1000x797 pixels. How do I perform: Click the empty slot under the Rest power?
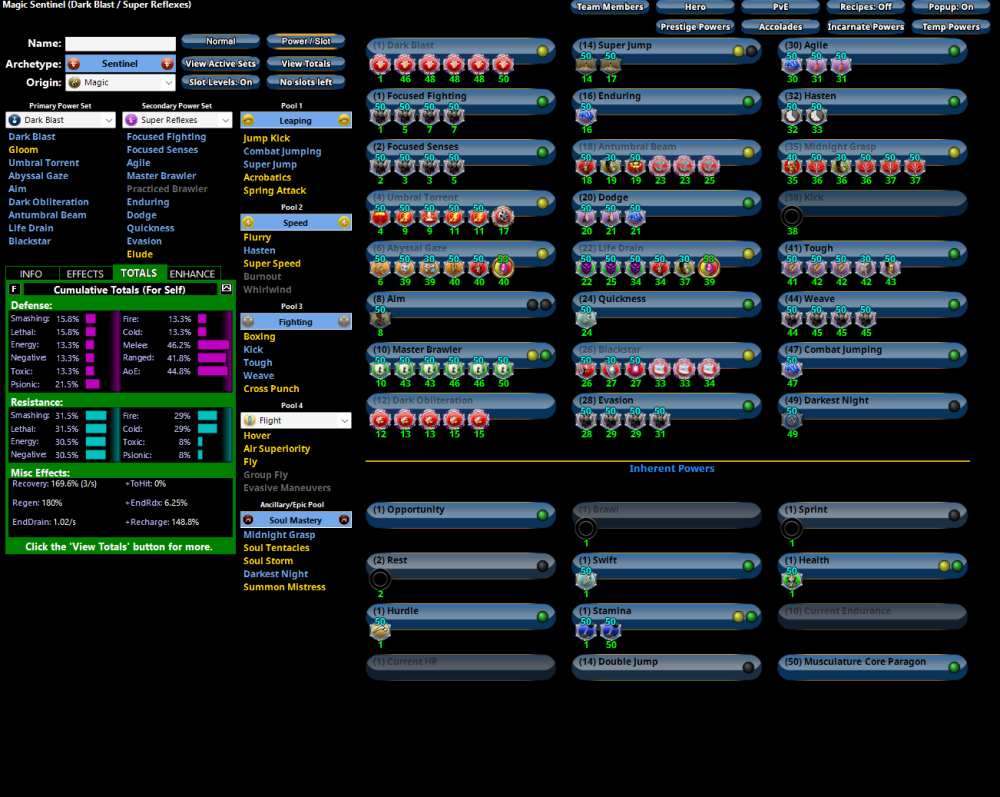pos(380,579)
